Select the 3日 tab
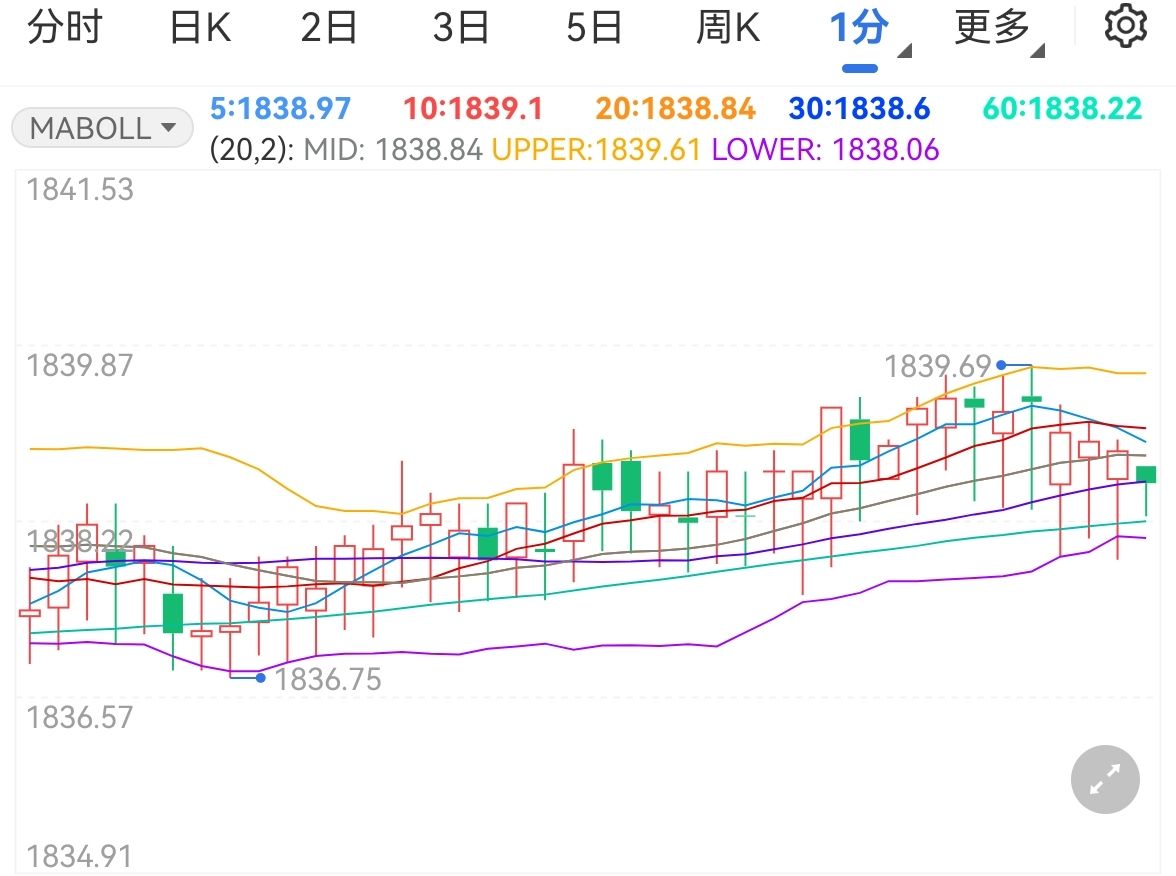1176x876 pixels. pos(460,28)
